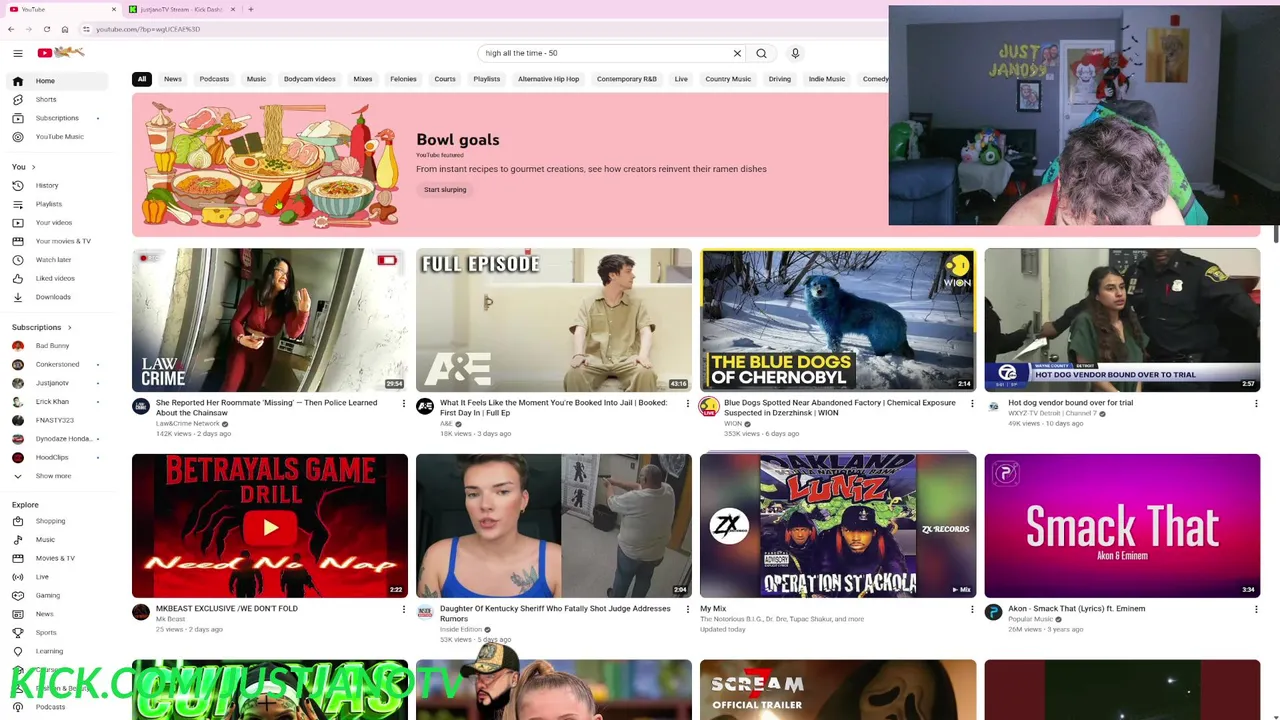This screenshot has height=720, width=1280.
Task: Open Blue Dogs of Chernobyl video title
Action: [840, 408]
